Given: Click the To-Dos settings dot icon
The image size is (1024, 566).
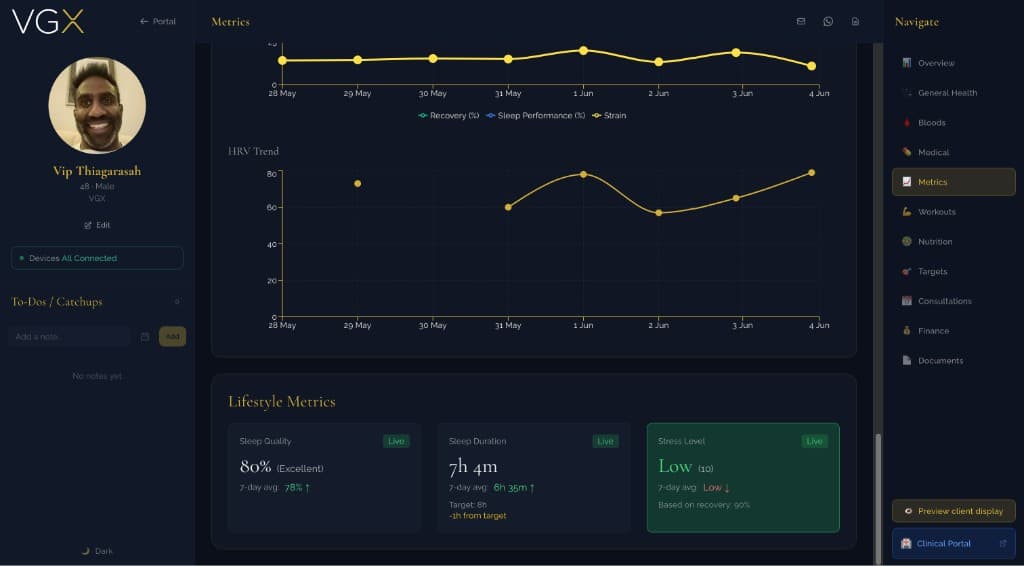Looking at the screenshot, I should coord(177,302).
